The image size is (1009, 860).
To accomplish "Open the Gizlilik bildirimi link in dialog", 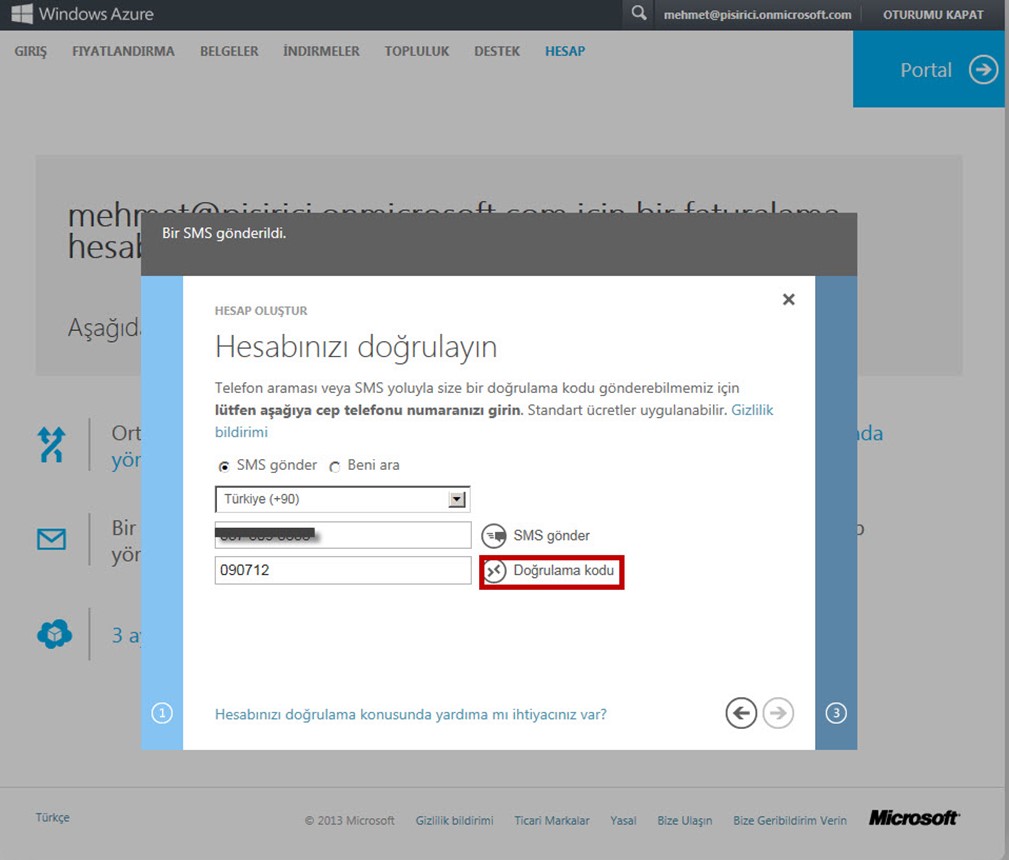I will (752, 410).
